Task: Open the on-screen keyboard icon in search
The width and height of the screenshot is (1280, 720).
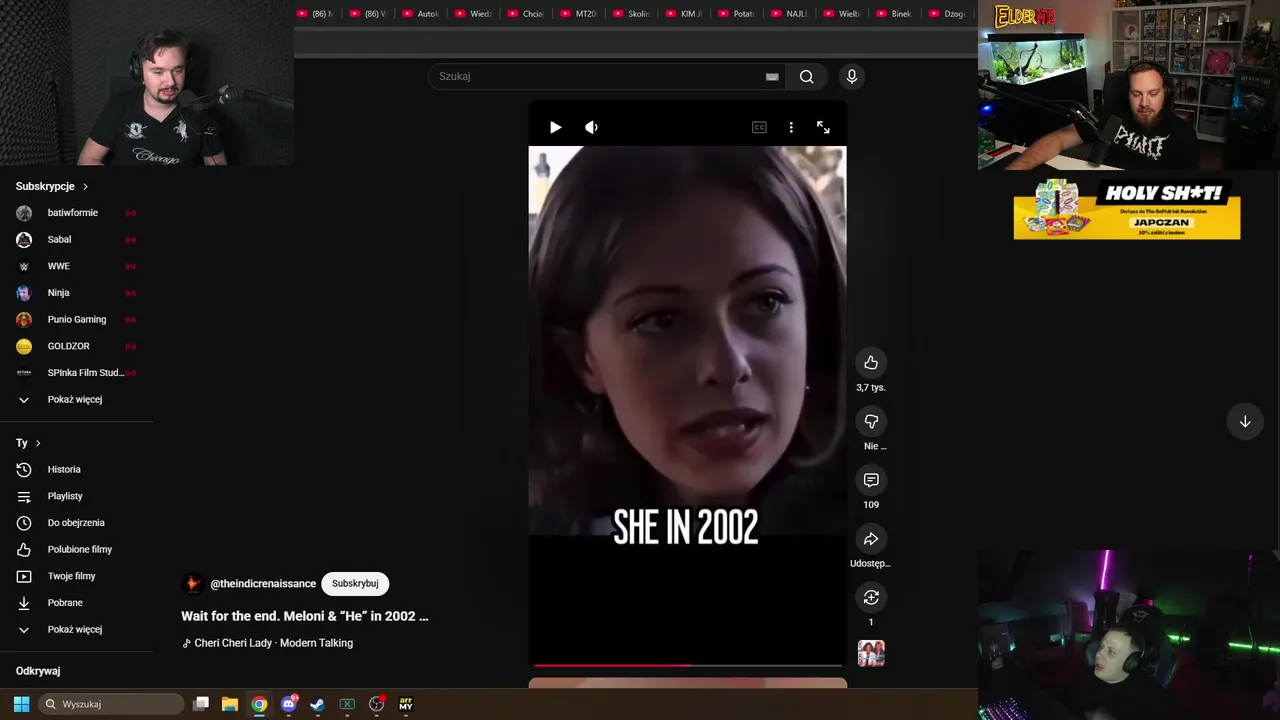Action: click(772, 76)
